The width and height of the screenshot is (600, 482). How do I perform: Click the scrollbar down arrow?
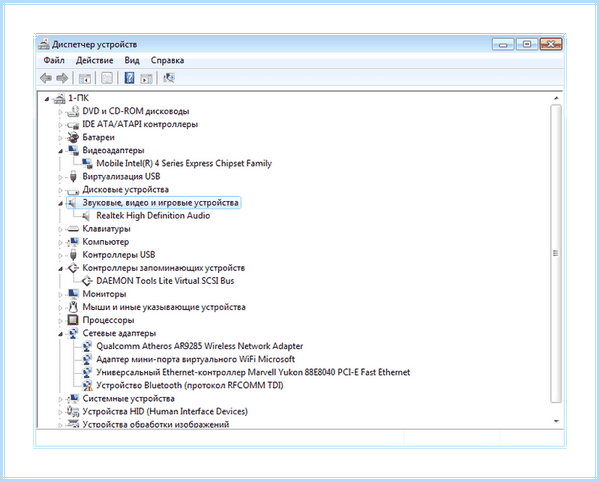(x=556, y=421)
